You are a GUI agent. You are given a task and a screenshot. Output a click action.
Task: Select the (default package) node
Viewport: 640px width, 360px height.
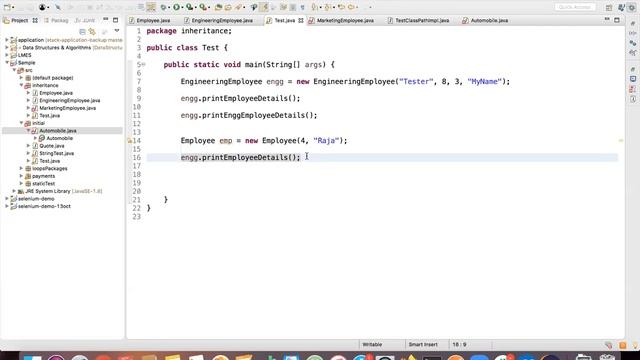click(x=53, y=78)
